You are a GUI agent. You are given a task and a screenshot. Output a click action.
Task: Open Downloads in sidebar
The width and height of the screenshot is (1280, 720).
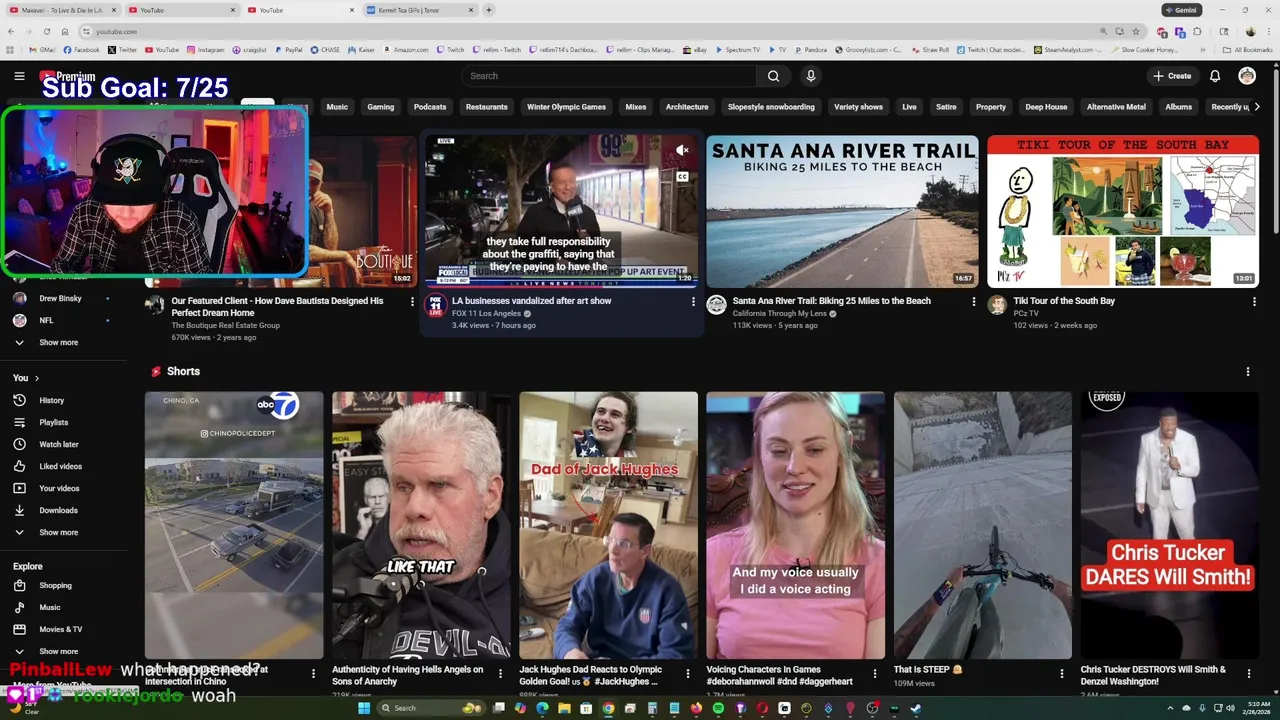coord(58,510)
